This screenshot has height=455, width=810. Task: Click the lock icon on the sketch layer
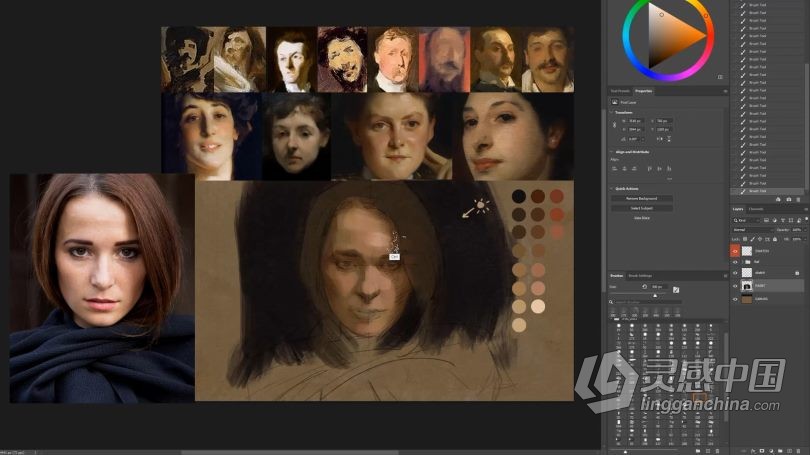(x=797, y=273)
